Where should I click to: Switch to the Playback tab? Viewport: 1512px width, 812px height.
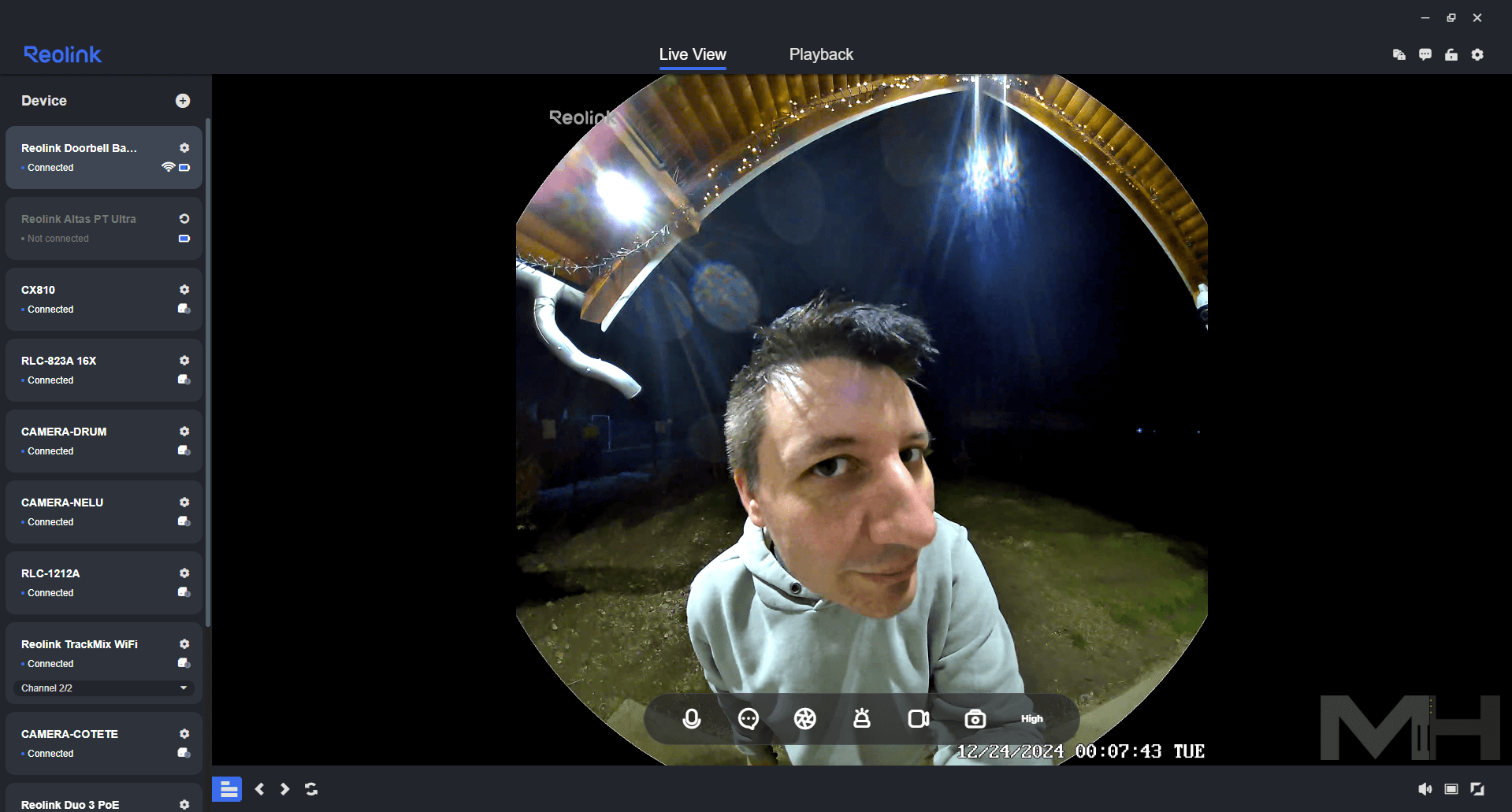(821, 54)
